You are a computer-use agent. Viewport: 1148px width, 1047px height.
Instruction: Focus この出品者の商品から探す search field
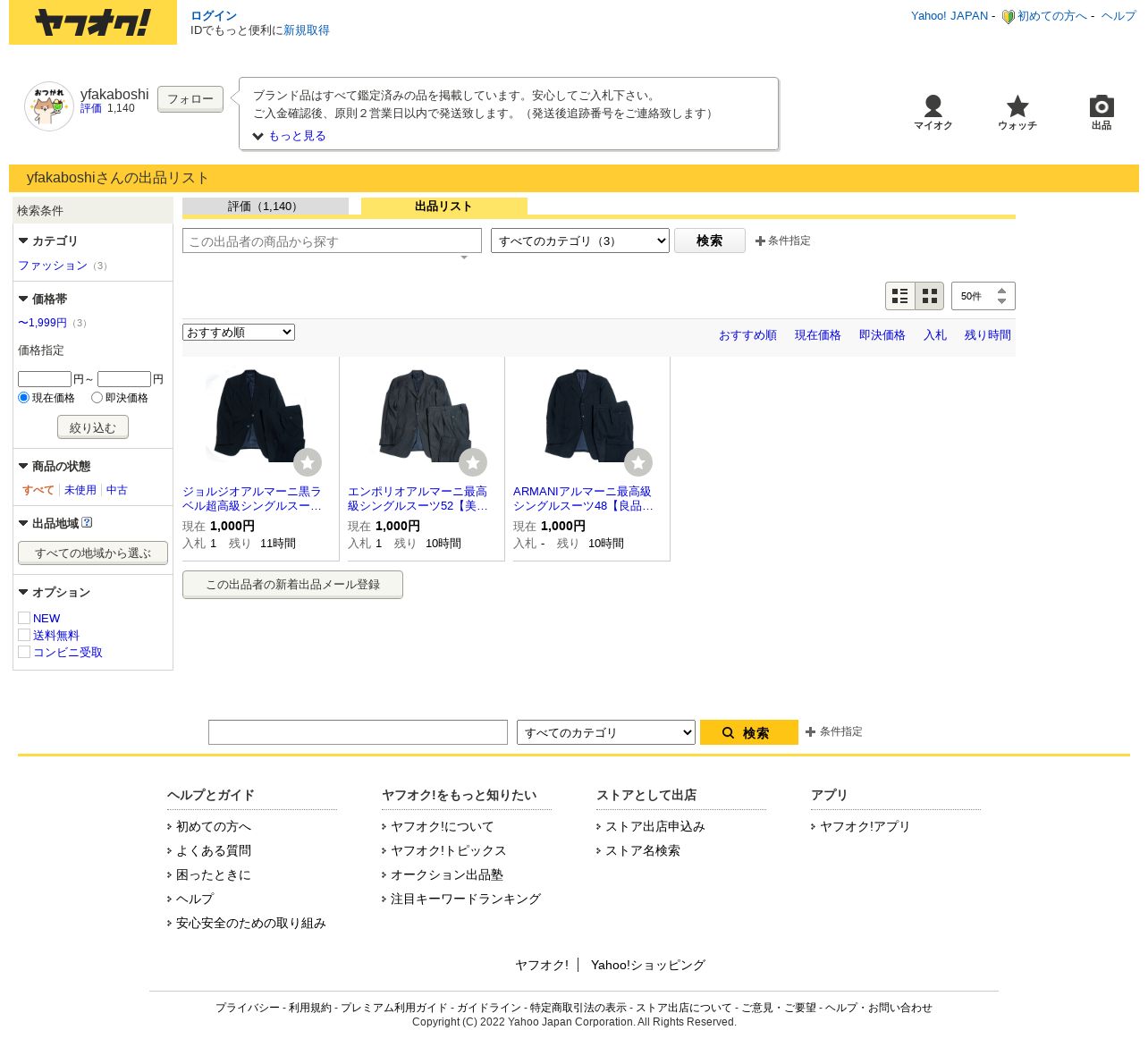[x=332, y=241]
